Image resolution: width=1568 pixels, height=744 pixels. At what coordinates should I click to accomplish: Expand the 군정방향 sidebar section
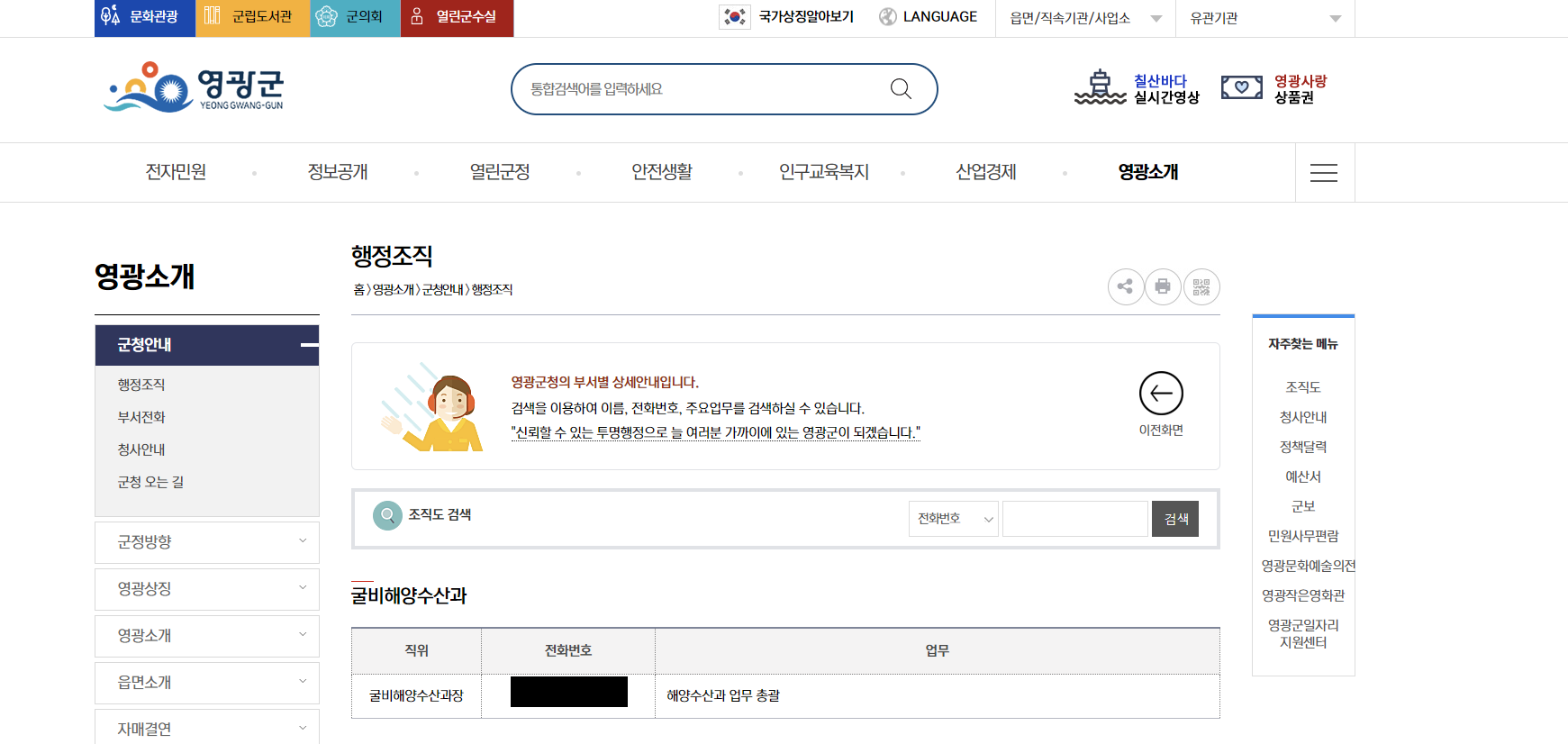207,542
